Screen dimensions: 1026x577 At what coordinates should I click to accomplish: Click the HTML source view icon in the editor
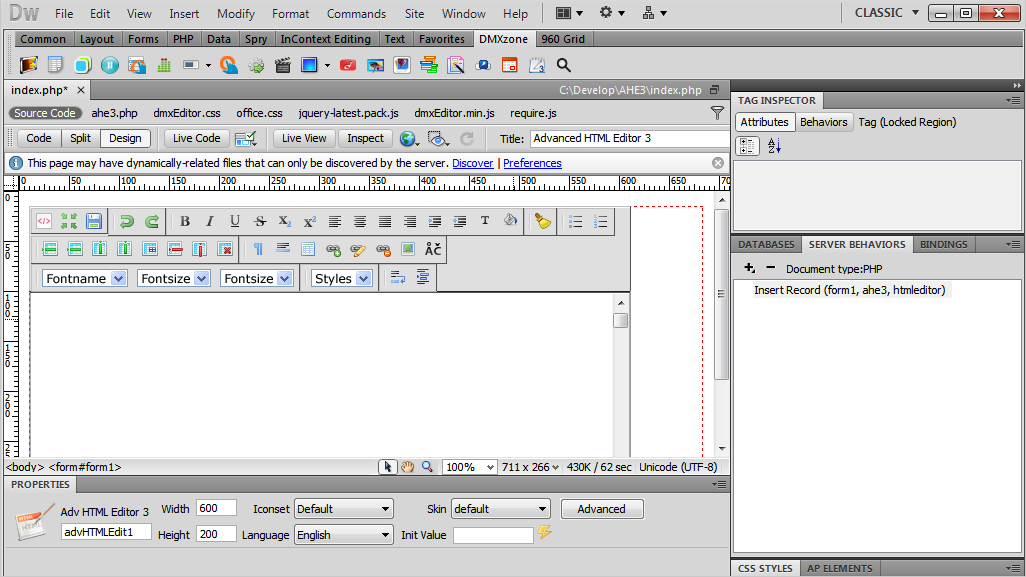pyautogui.click(x=44, y=222)
